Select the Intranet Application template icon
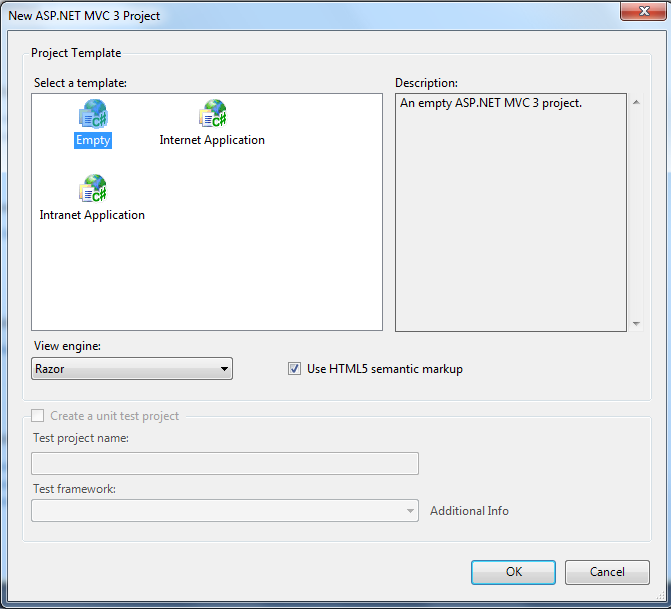 click(93, 188)
